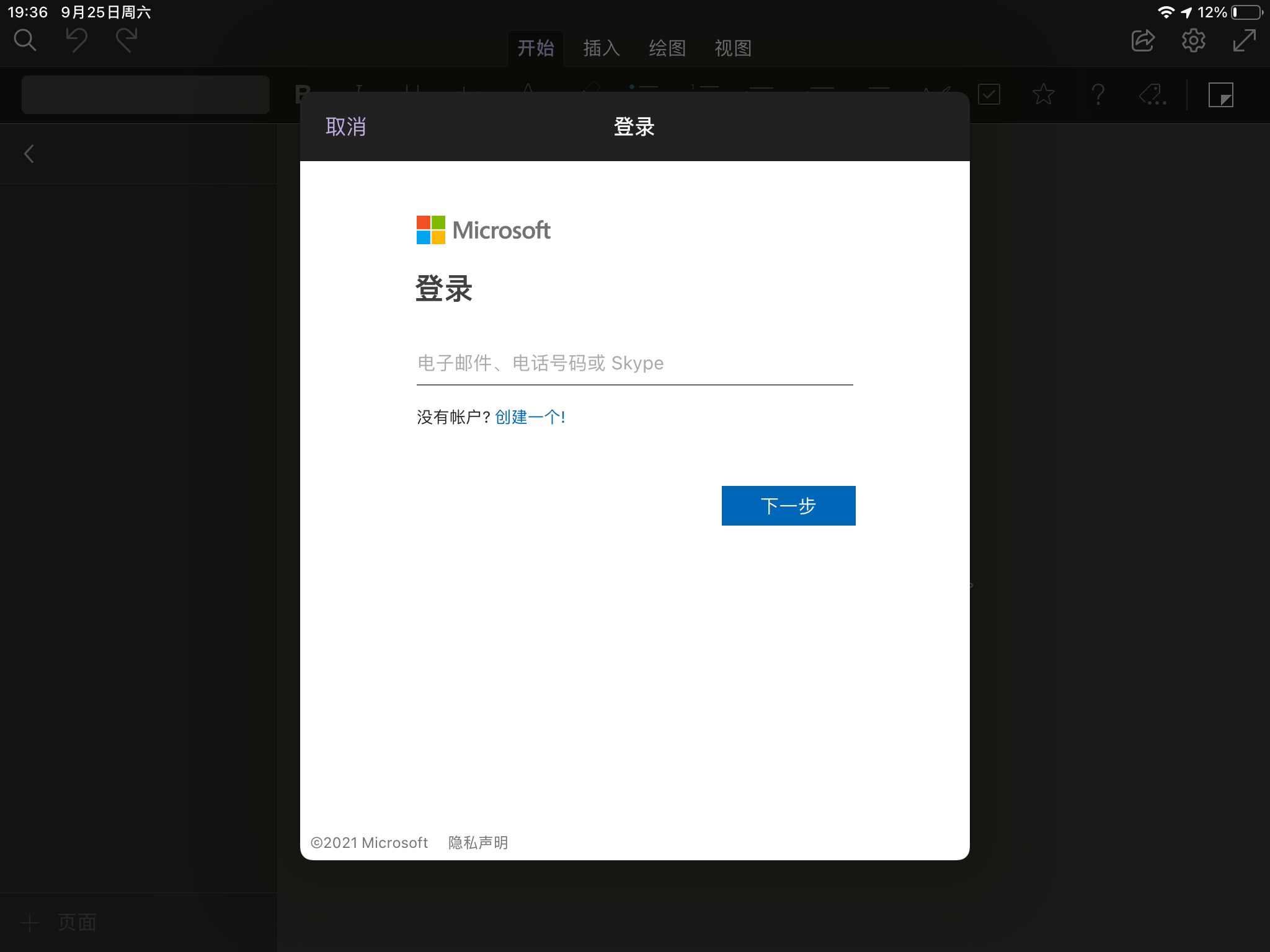Click the question mark tag icon
The image size is (1270, 952).
pyautogui.click(x=1098, y=95)
